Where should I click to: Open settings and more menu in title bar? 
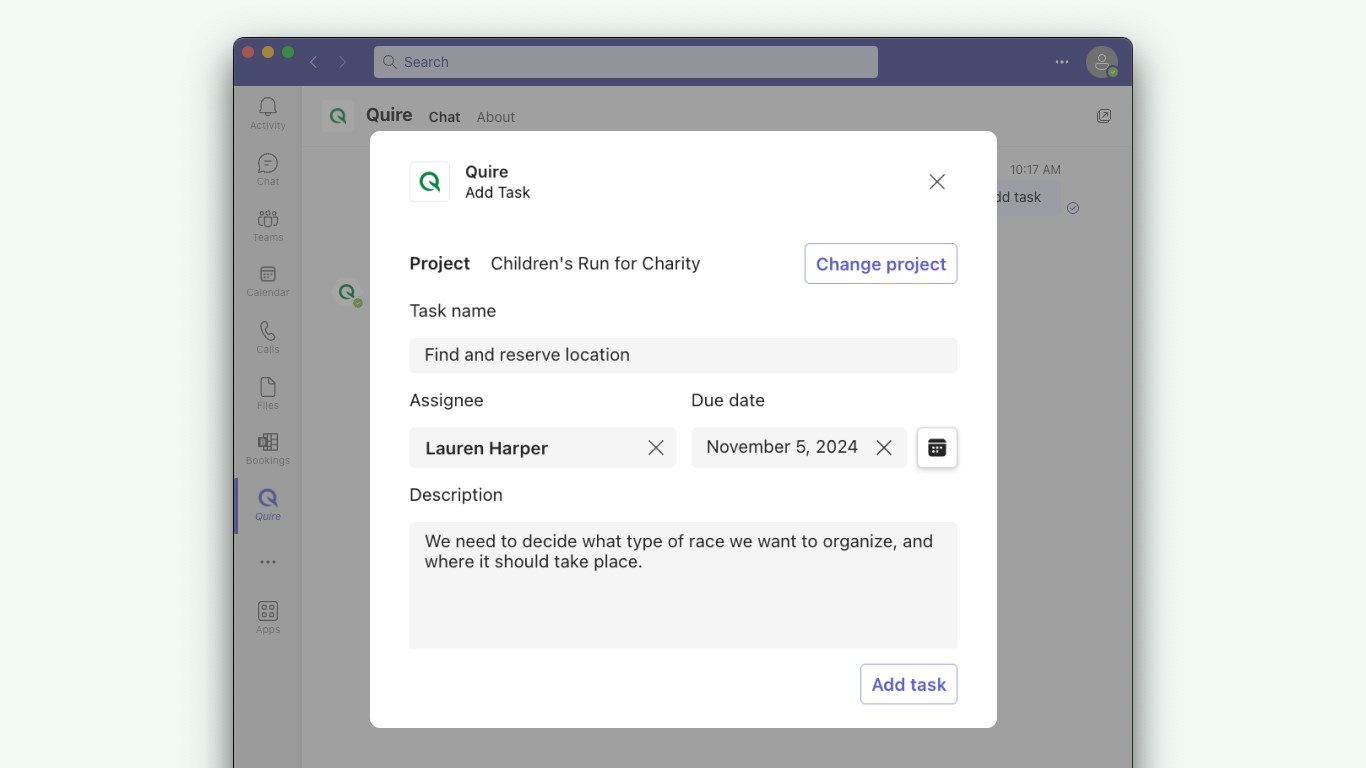click(x=1062, y=62)
